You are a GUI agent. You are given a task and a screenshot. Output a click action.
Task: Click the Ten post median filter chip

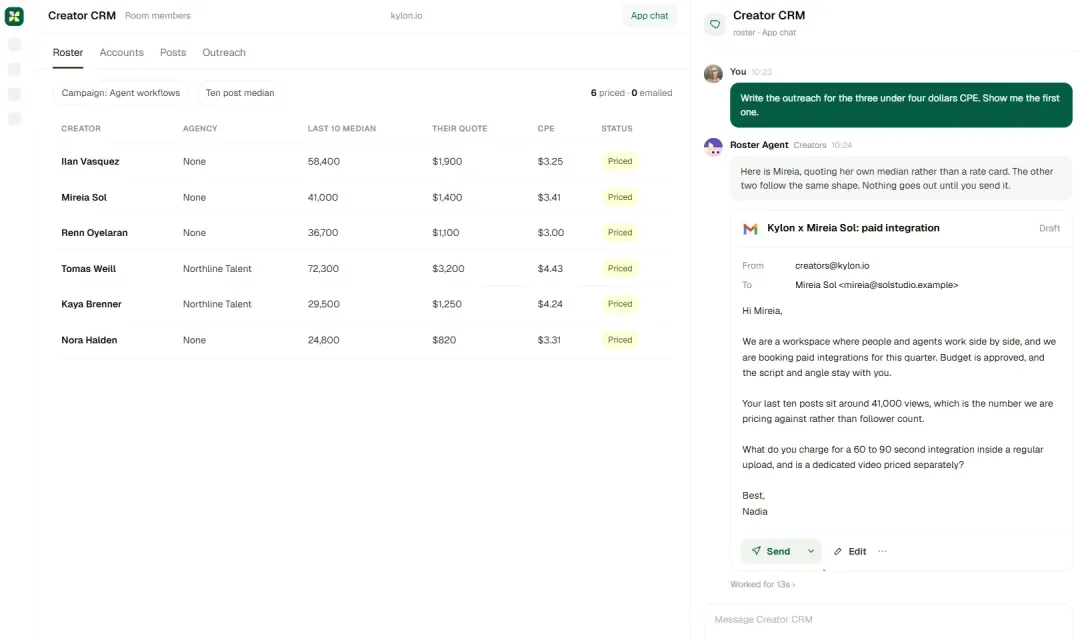coord(240,93)
